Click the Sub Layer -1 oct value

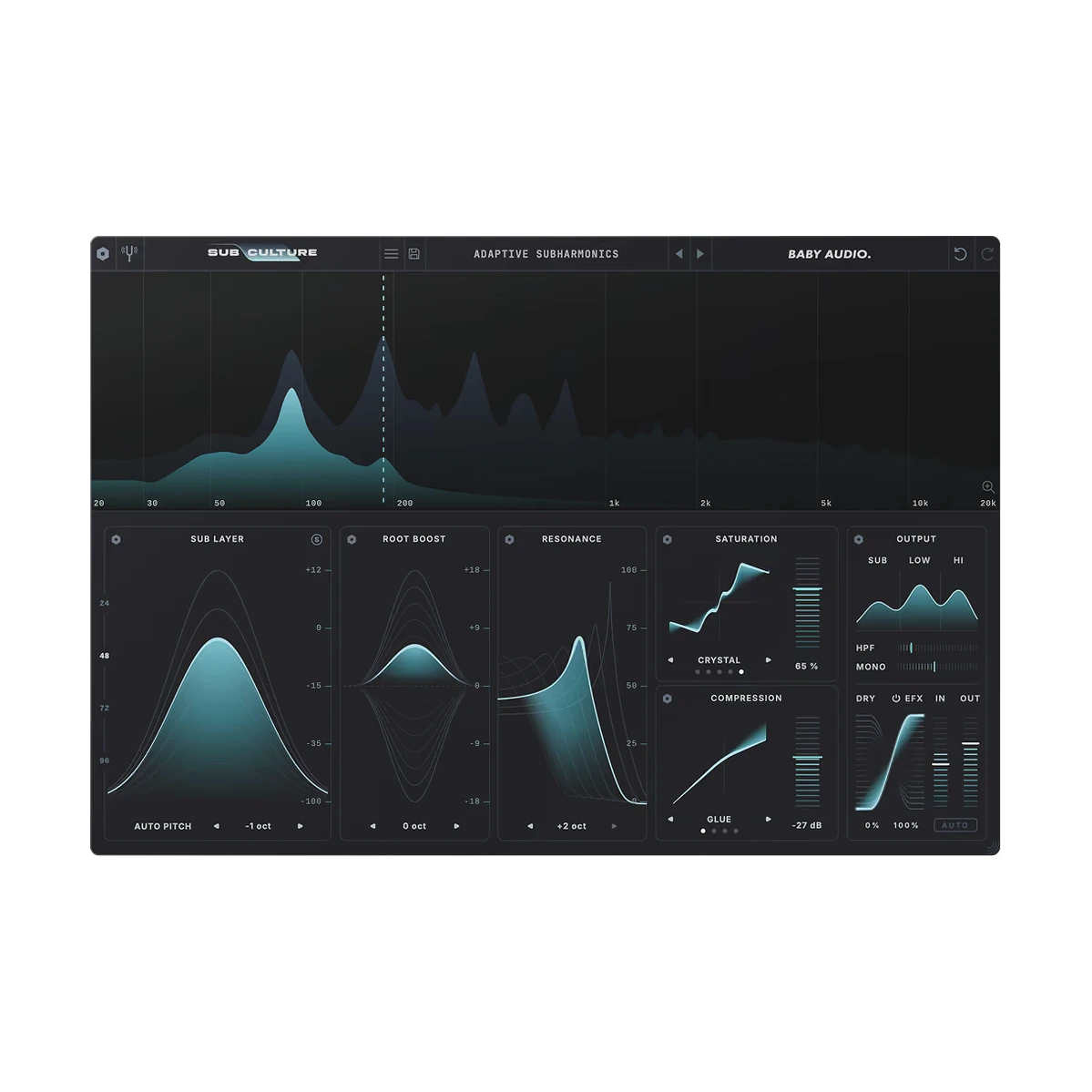(259, 826)
